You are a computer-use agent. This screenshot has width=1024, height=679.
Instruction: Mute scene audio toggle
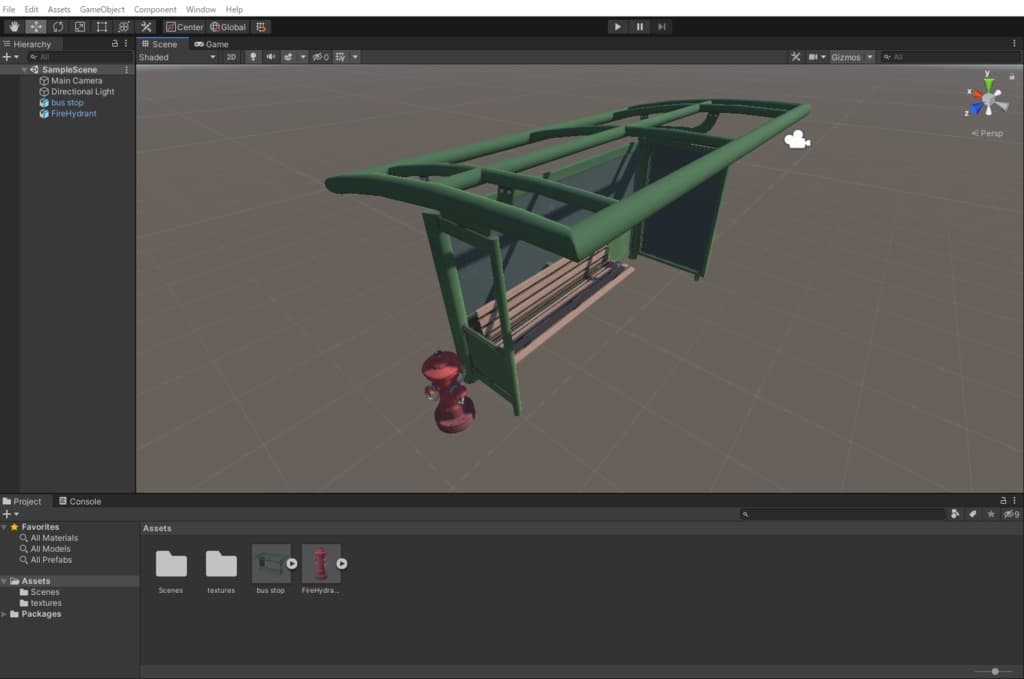pyautogui.click(x=270, y=57)
